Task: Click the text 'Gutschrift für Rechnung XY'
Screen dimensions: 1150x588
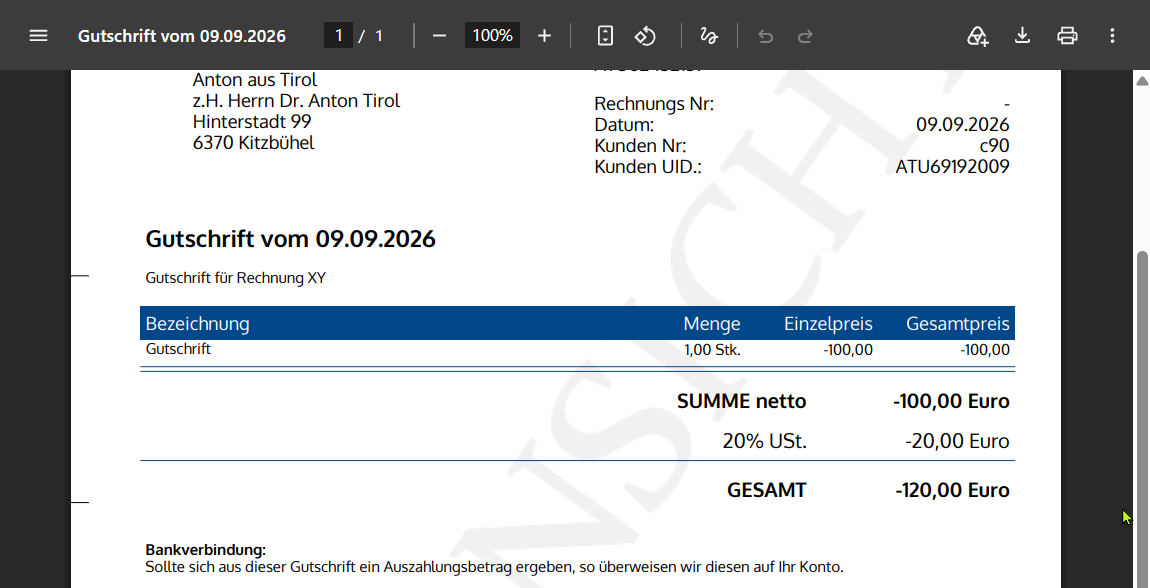Action: [235, 279]
